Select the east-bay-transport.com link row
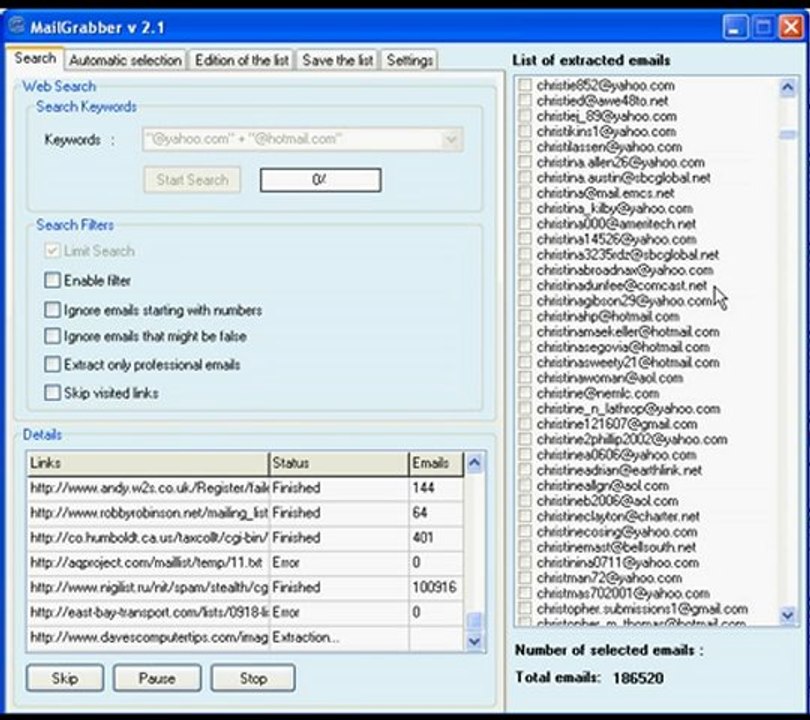The image size is (810, 720). (245, 612)
